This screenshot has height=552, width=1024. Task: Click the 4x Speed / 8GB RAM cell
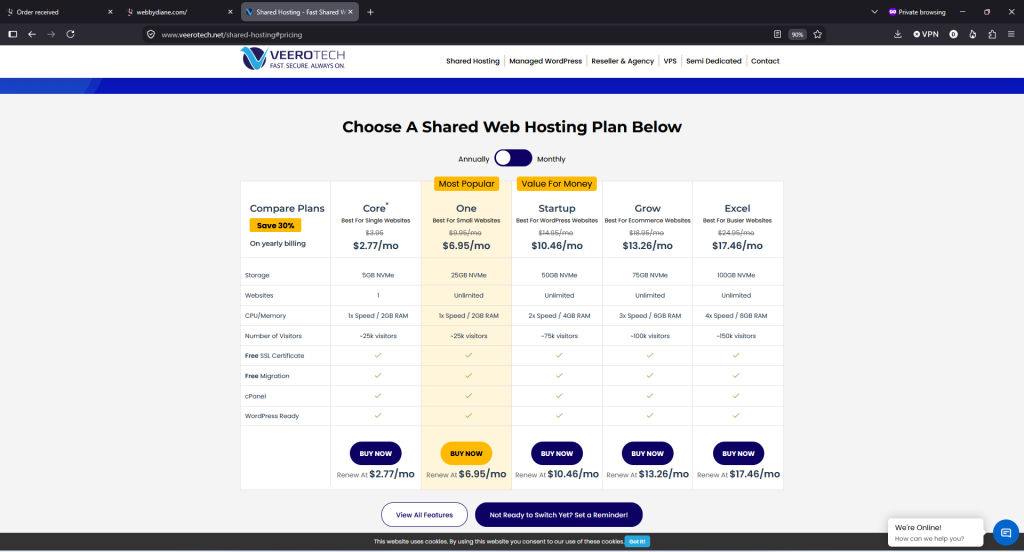pos(736,316)
